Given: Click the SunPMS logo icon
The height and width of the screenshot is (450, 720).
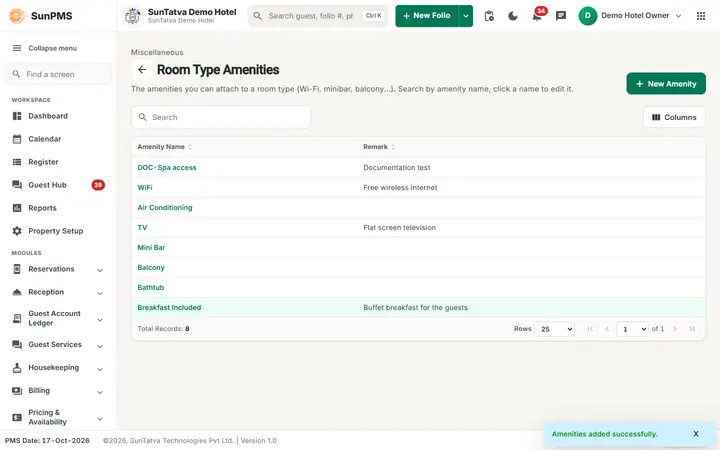Looking at the screenshot, I should point(17,16).
